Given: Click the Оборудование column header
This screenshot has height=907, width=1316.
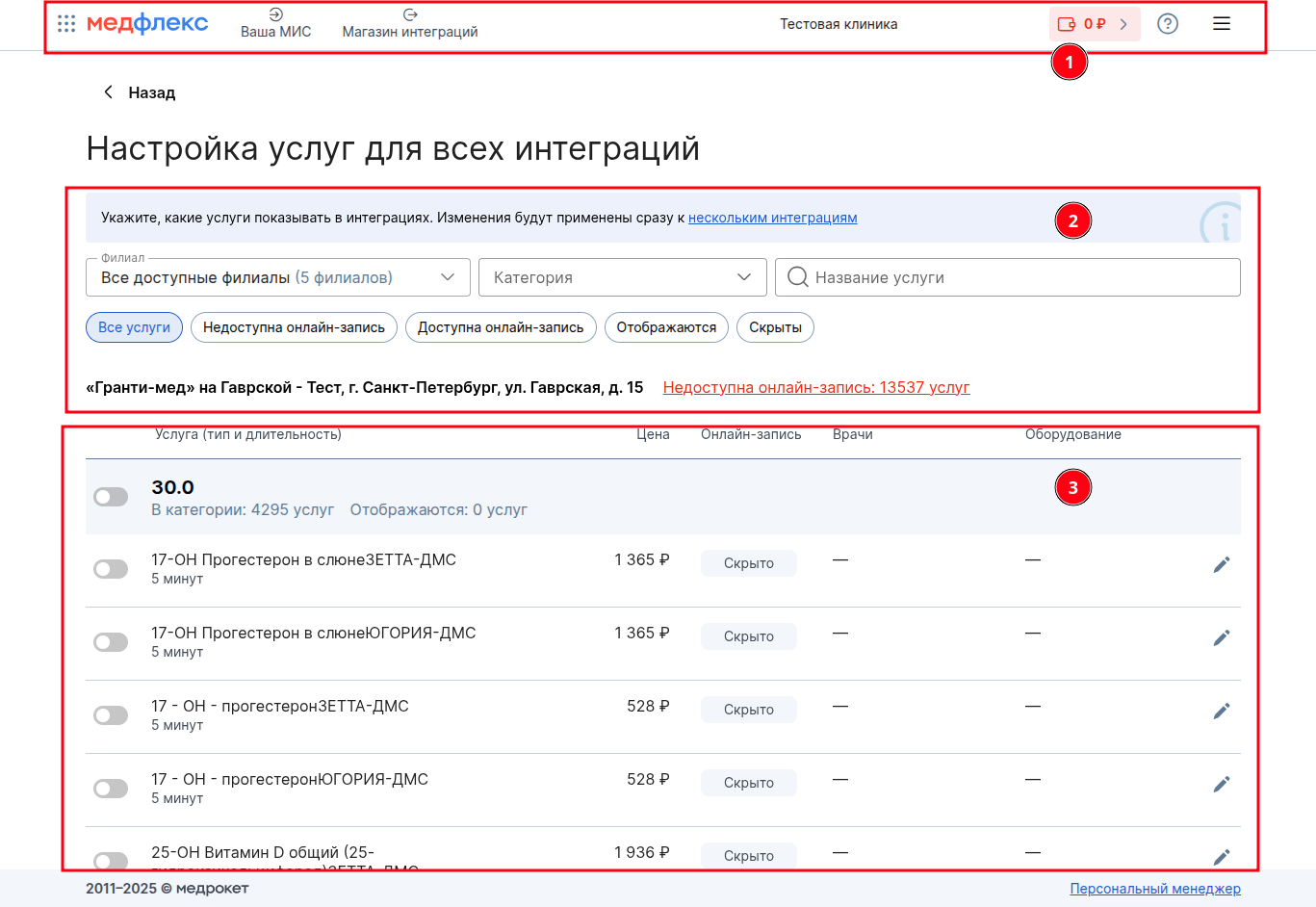Looking at the screenshot, I should (1073, 434).
